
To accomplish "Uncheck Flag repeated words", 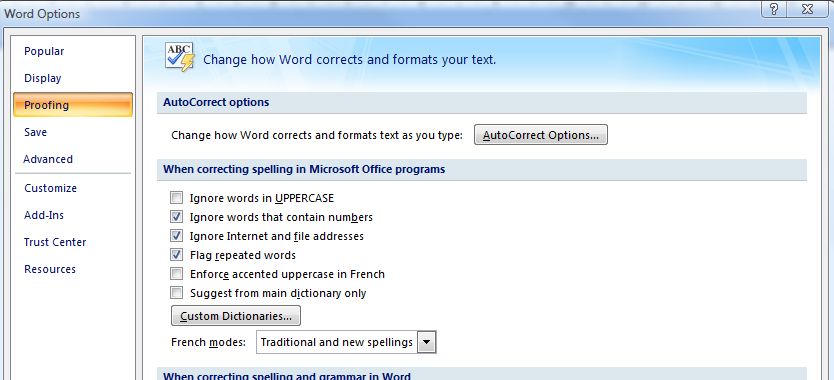I will point(176,255).
